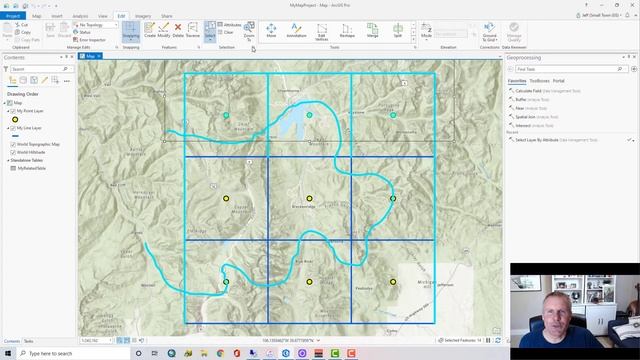Click Copy in the Clipboard group
Image resolution: width=640 pixels, height=360 pixels.
[x=23, y=32]
